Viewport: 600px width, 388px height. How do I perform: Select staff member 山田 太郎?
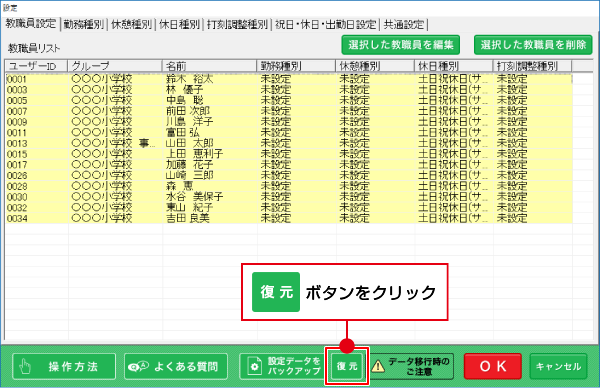coord(289,143)
